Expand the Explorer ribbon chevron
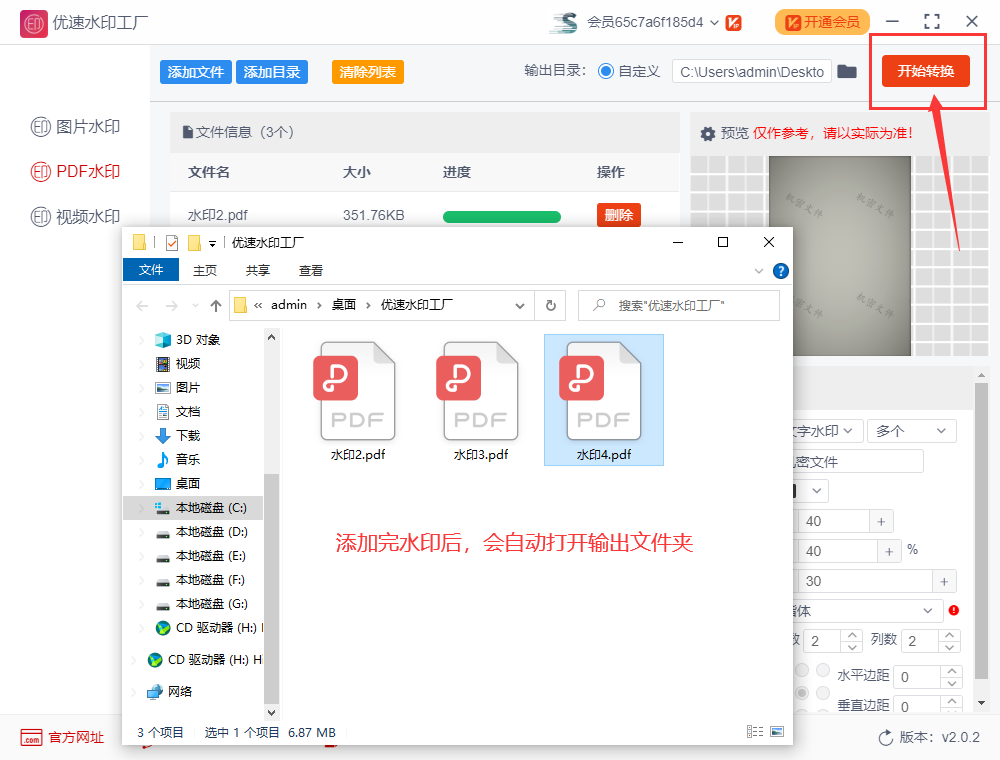Image resolution: width=1000 pixels, height=760 pixels. pyautogui.click(x=759, y=271)
